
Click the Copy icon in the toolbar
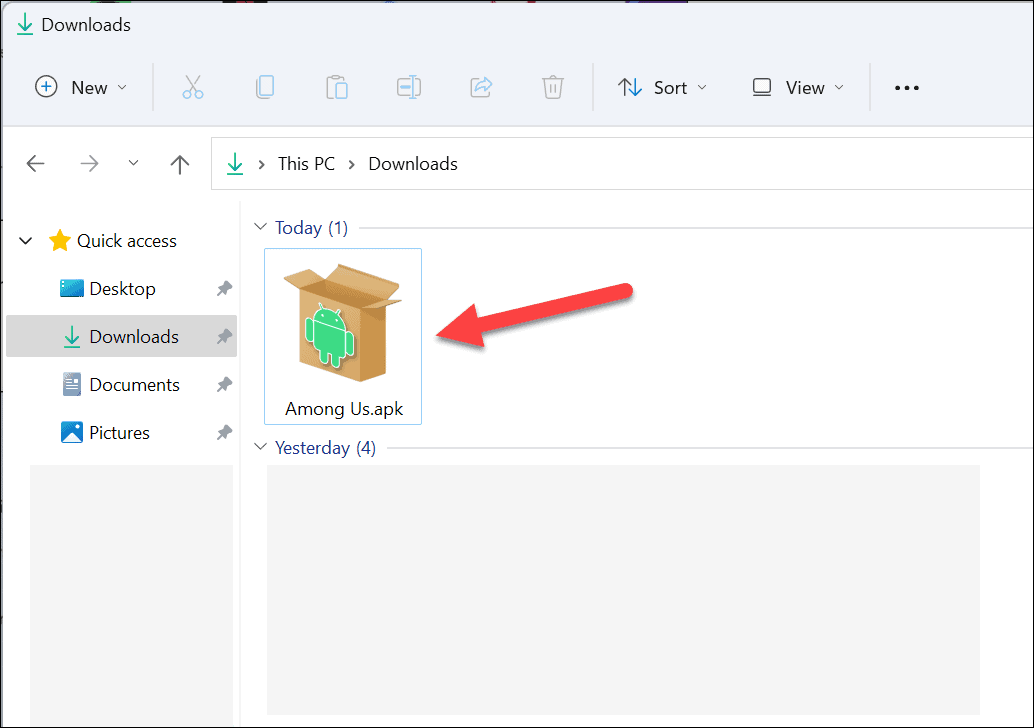coord(265,87)
